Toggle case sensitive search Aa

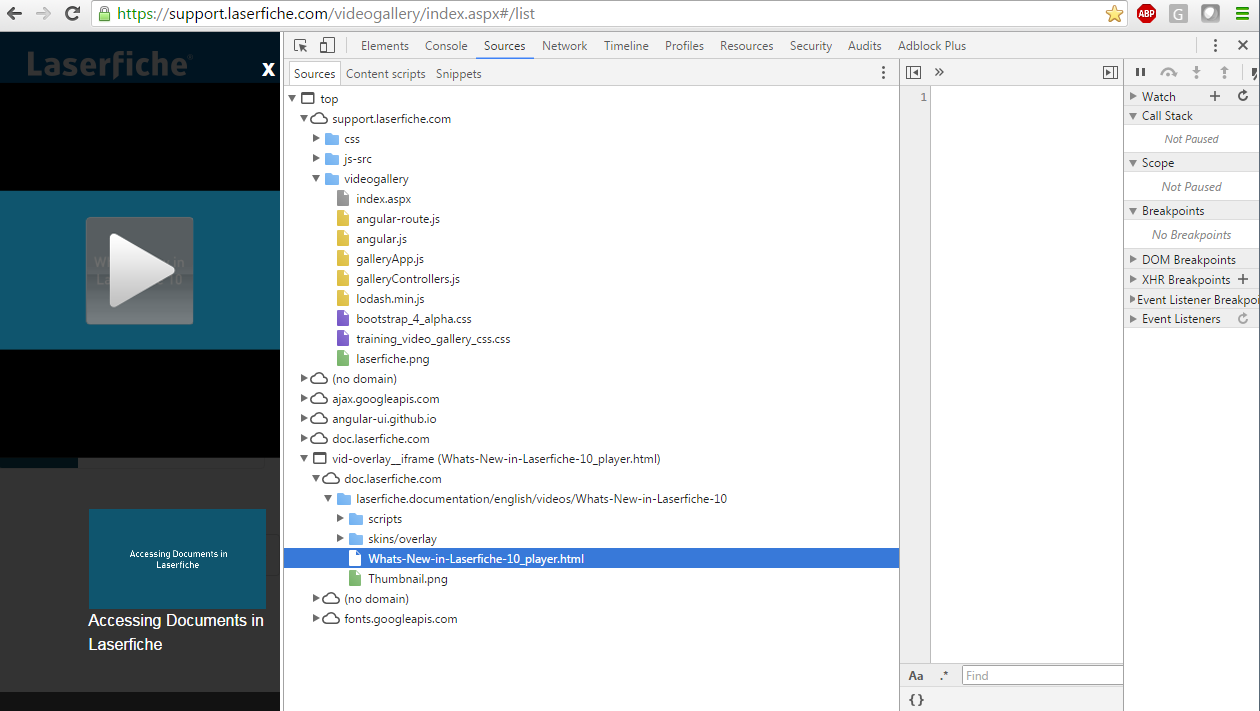coord(916,676)
